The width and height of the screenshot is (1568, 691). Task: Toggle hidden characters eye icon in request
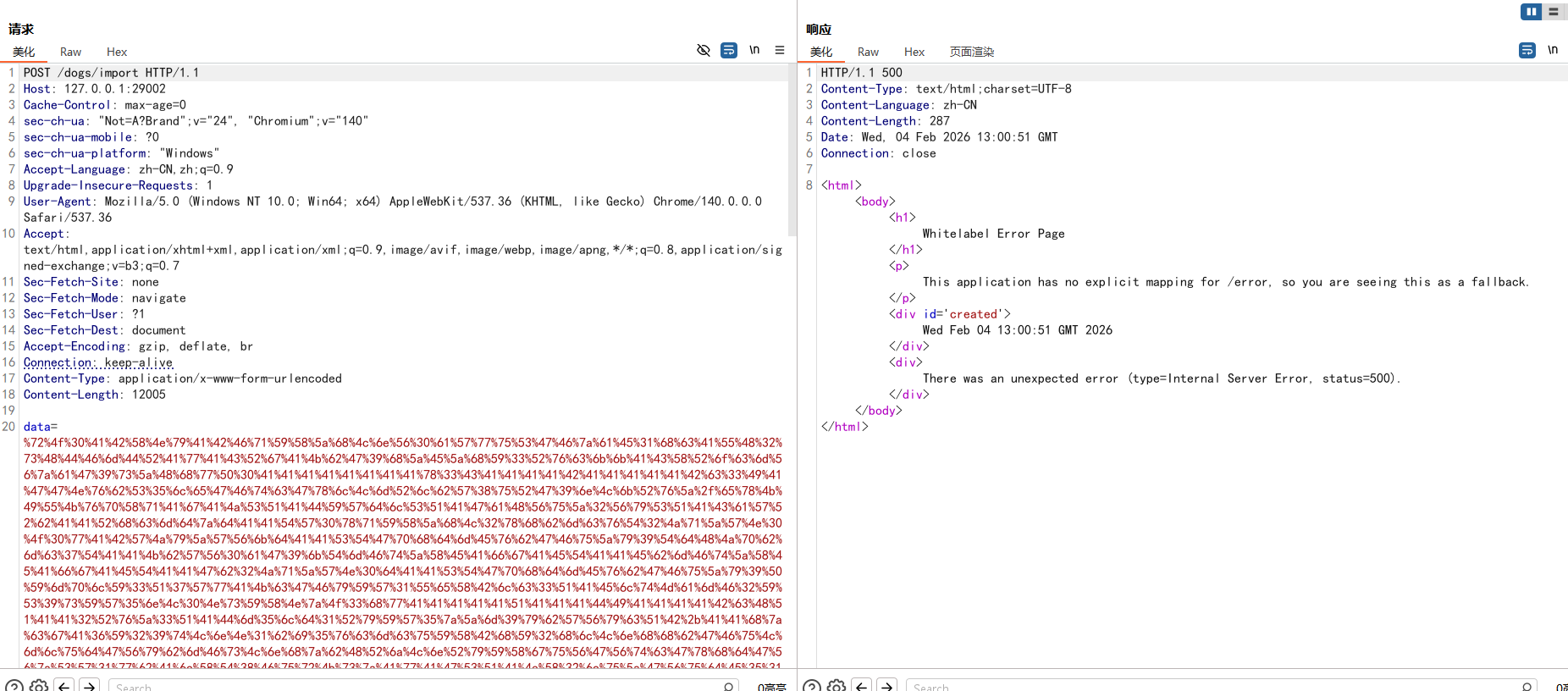point(703,50)
